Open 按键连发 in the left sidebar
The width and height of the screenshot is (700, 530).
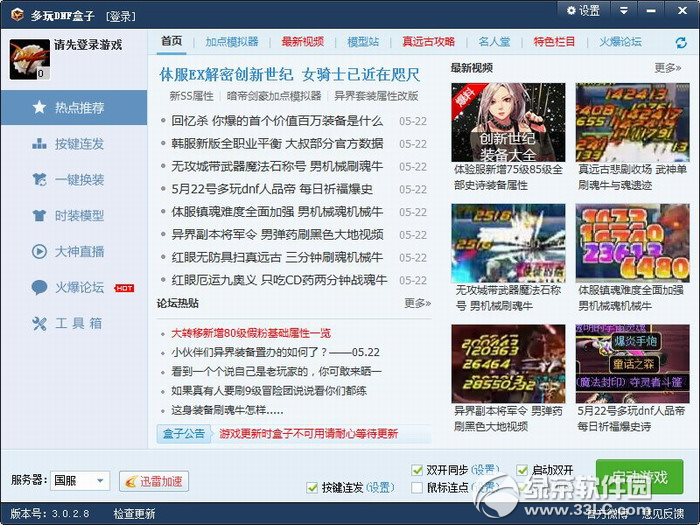39,143
